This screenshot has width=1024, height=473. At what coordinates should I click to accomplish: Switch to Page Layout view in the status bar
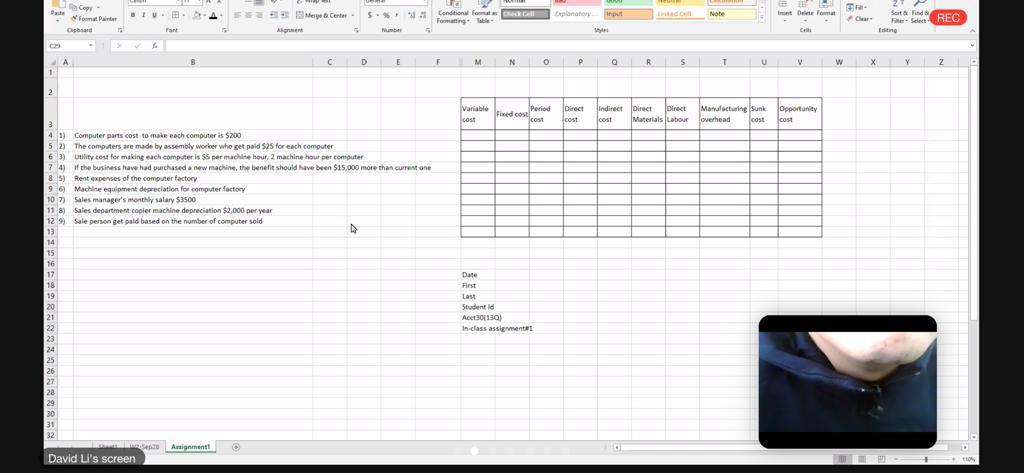pyautogui.click(x=863, y=459)
